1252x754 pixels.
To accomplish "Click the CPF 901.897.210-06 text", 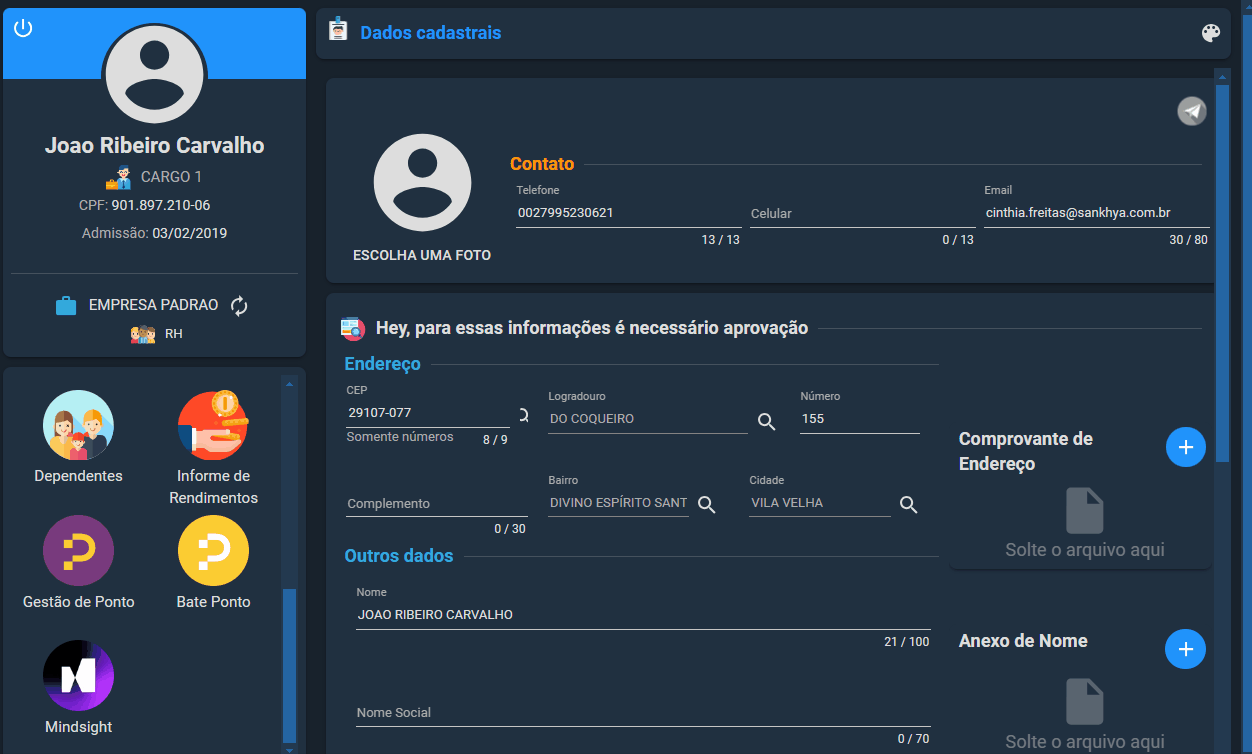I will coord(144,205).
